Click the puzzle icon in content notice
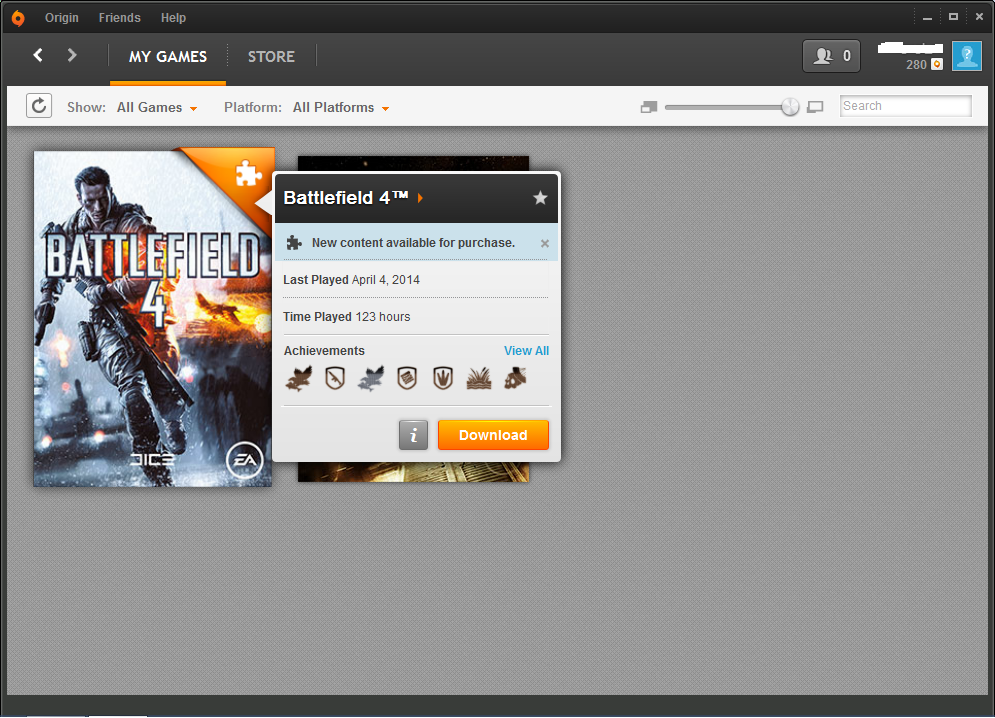 tap(294, 243)
